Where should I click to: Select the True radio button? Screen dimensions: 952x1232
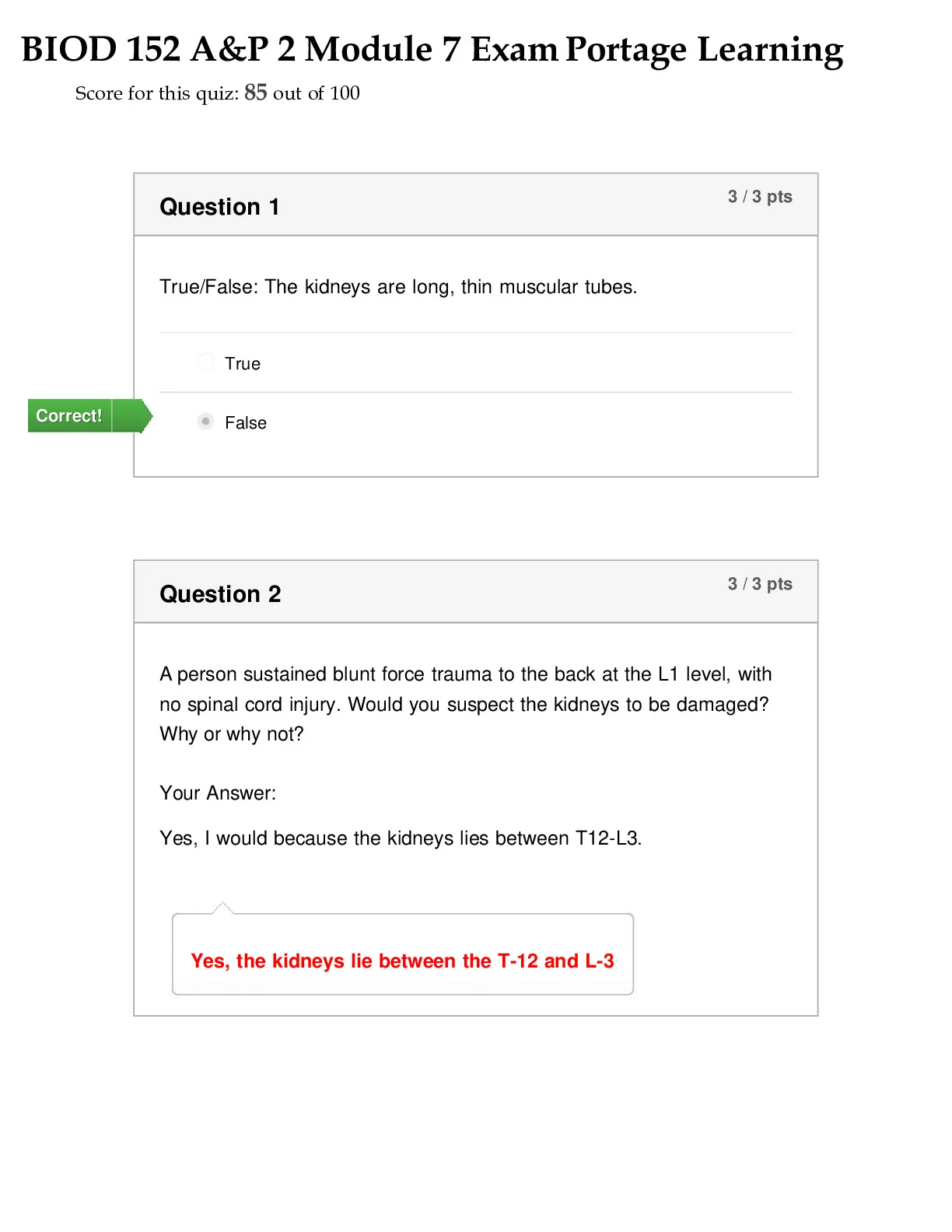click(205, 362)
